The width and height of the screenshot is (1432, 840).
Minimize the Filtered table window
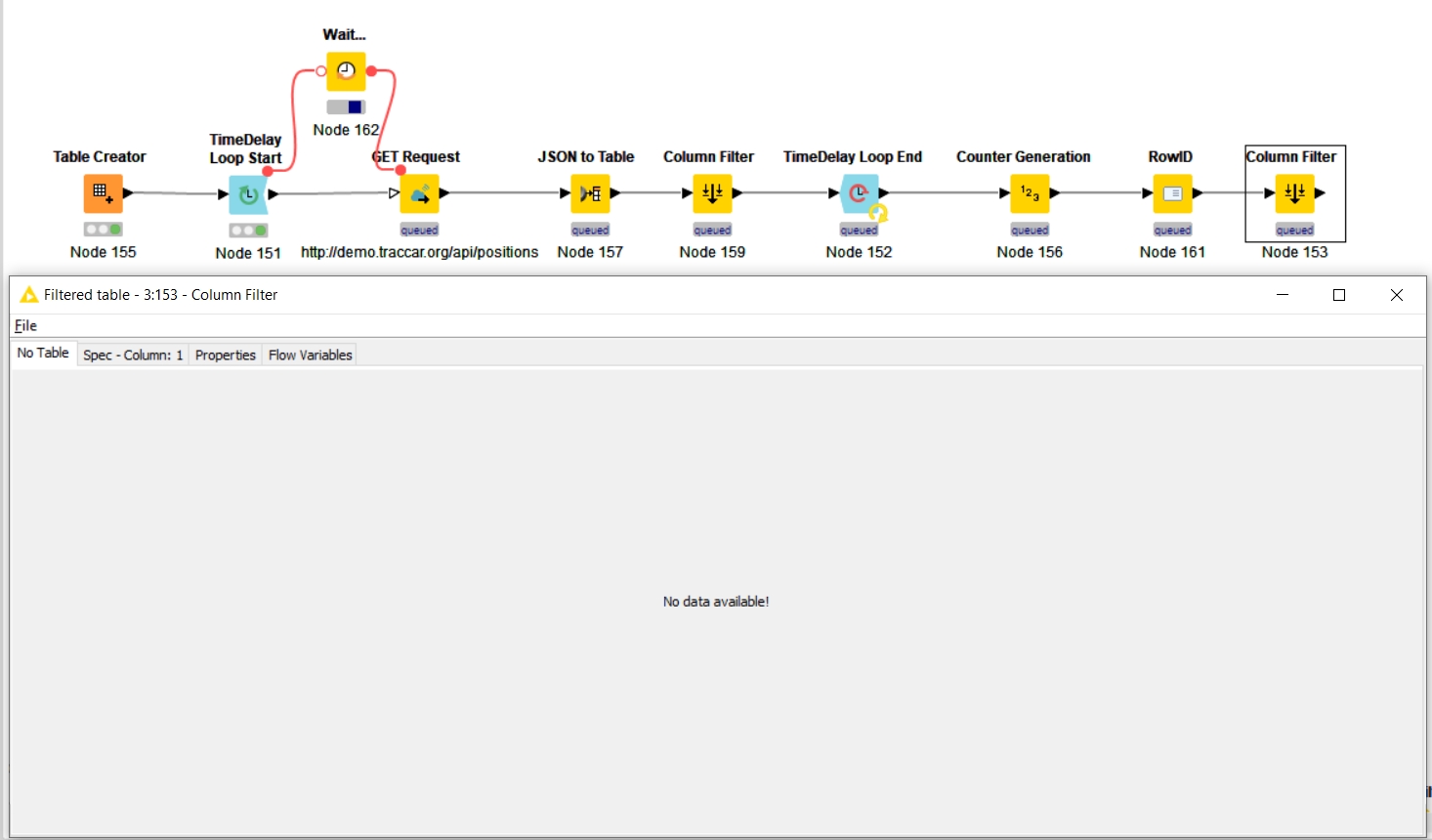pos(1283,295)
